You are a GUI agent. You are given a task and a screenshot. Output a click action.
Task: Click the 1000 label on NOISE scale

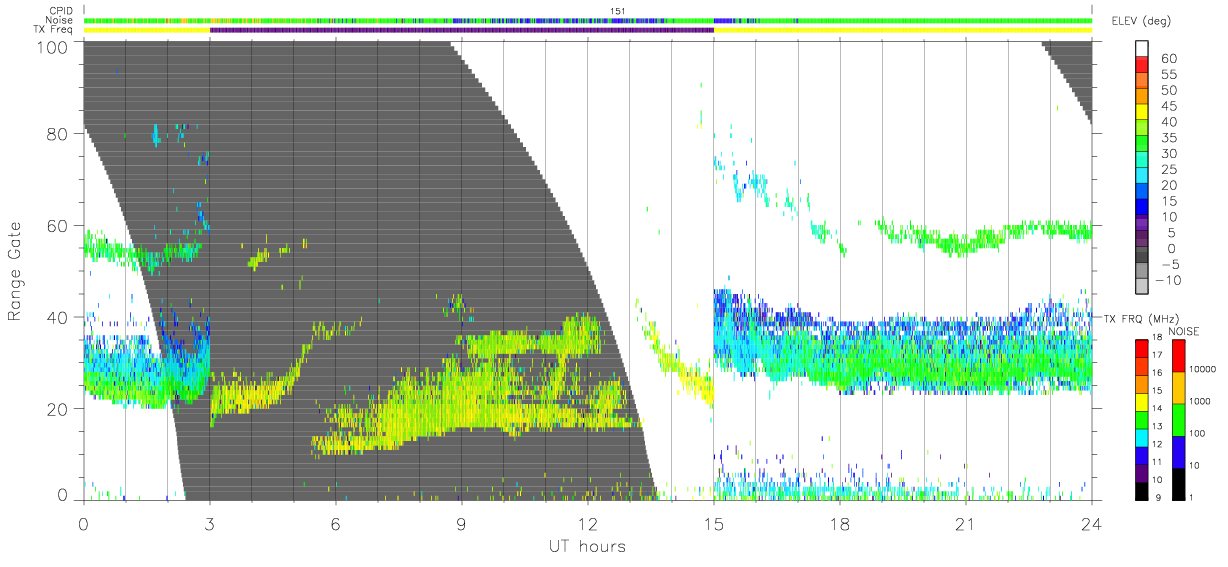tap(1200, 402)
